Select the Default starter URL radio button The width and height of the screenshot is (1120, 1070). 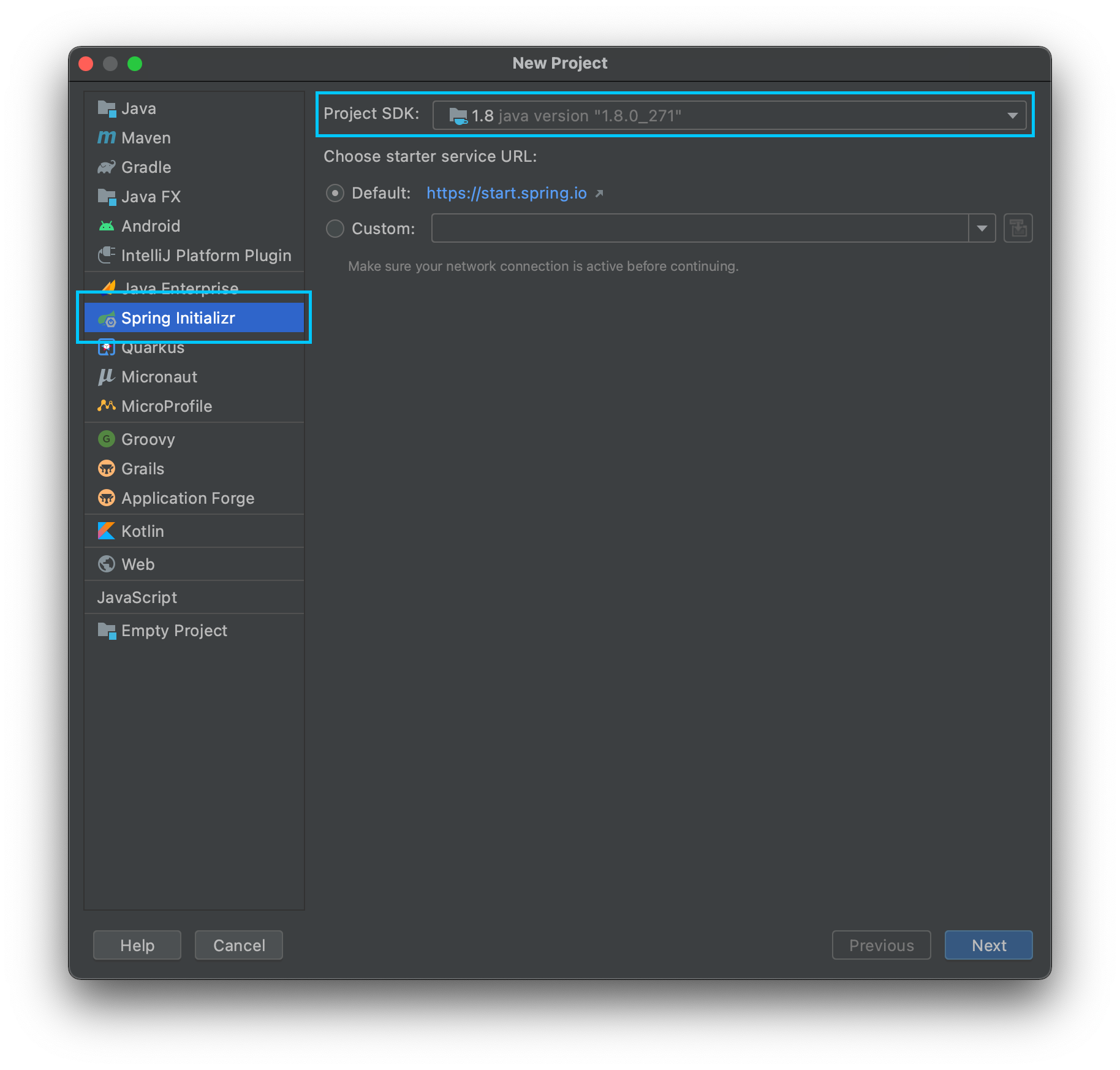tap(335, 194)
